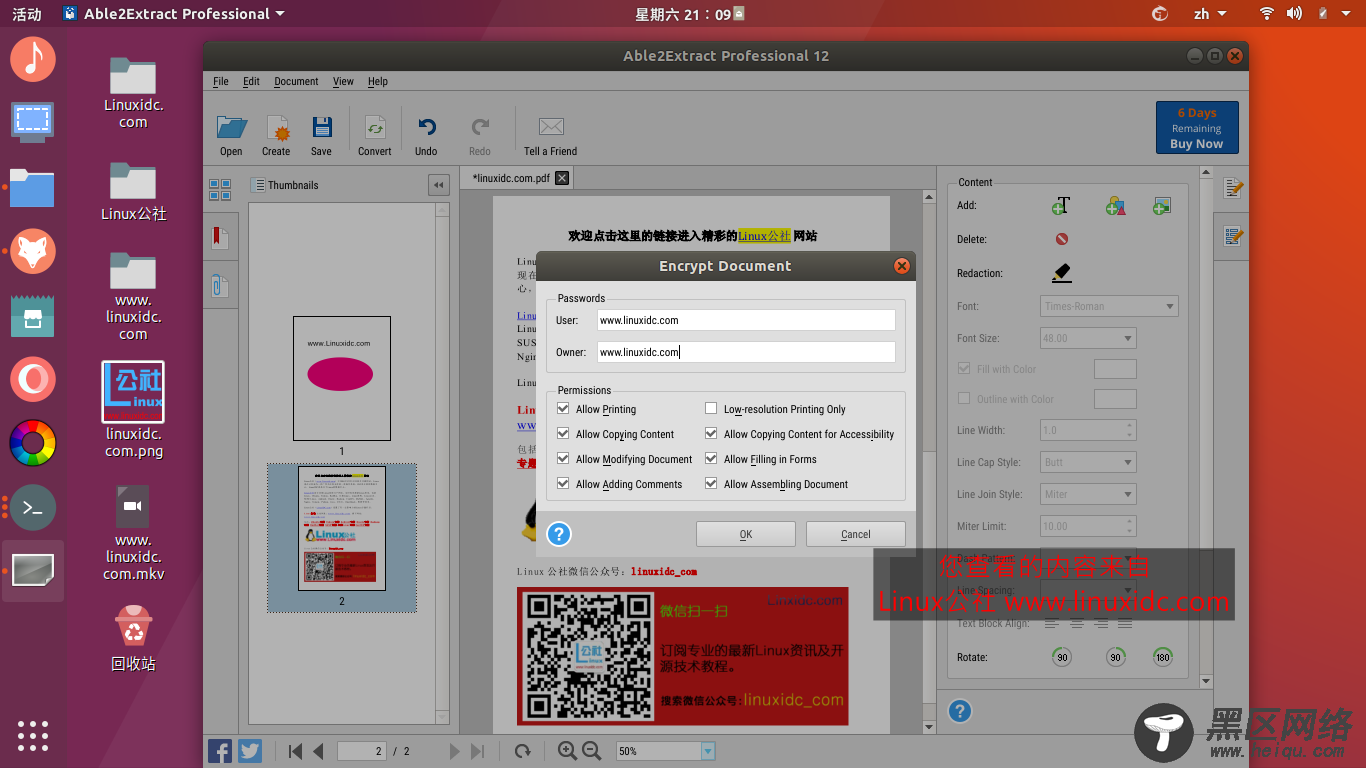Click the Buy Now trial button
Screen dimensions: 1366x768
(1197, 128)
